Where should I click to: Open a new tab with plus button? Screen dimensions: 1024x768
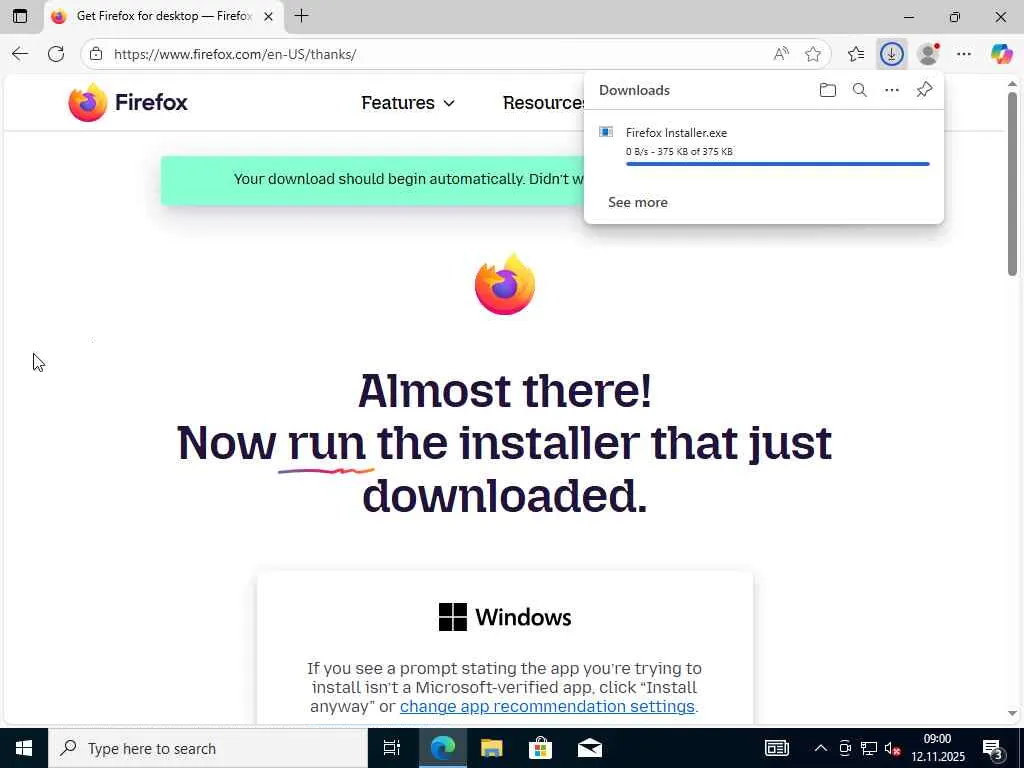(x=301, y=16)
